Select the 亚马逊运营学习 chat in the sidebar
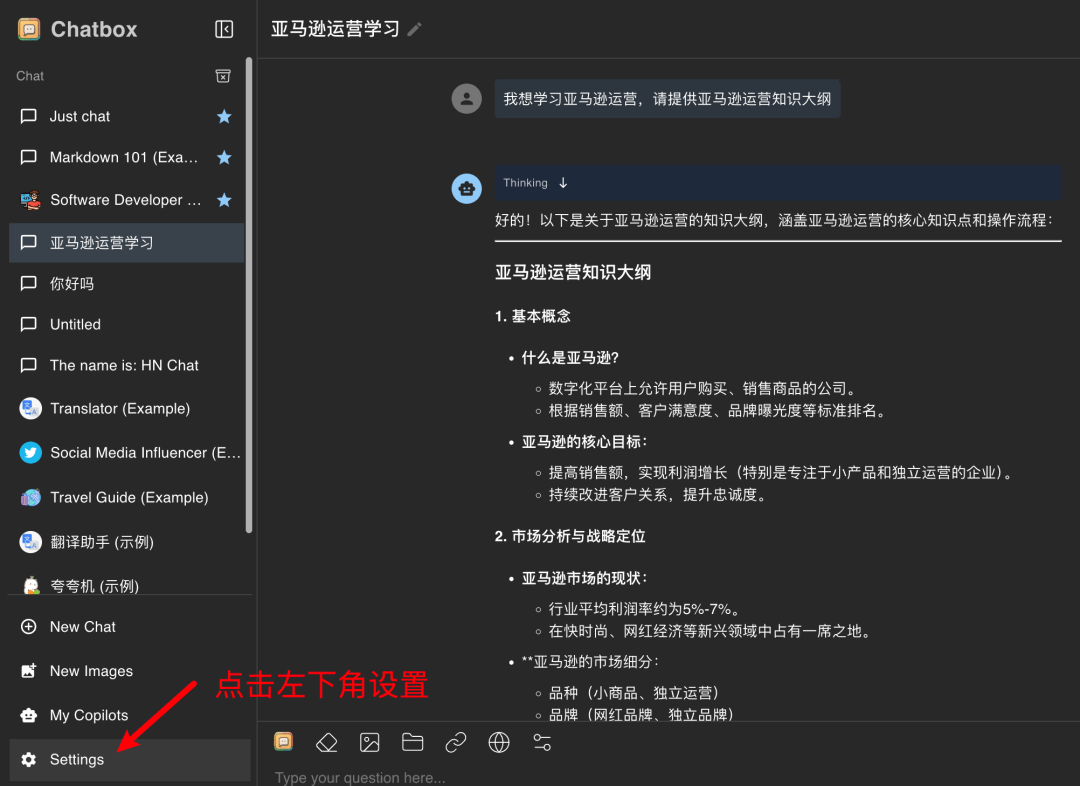The width and height of the screenshot is (1080, 786). 127,242
